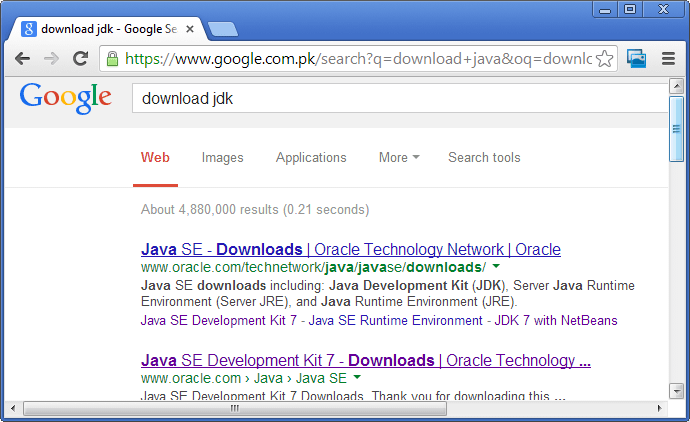Open green arrow dropdown beside Java SE breadcrumb
The width and height of the screenshot is (690, 422).
coord(357,378)
